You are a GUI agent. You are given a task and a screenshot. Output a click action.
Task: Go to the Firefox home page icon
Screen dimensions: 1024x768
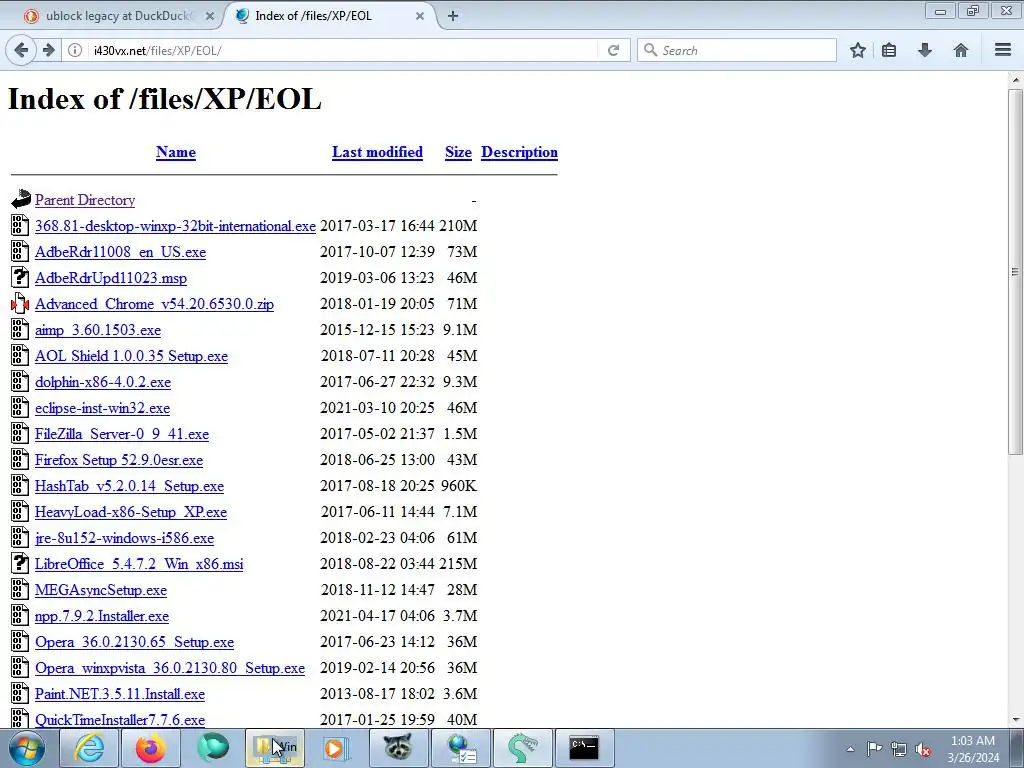961,50
